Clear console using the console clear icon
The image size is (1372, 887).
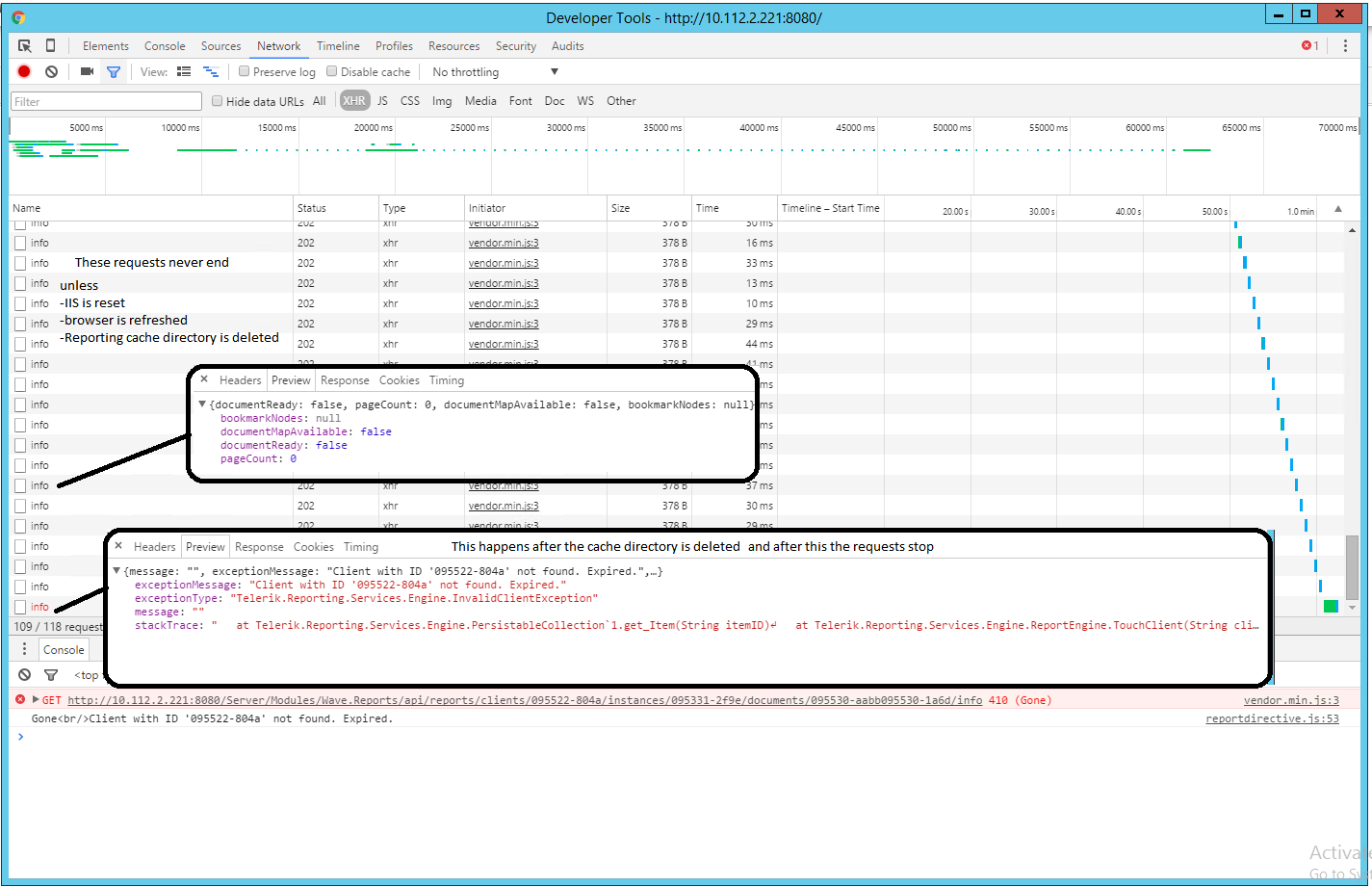click(25, 675)
